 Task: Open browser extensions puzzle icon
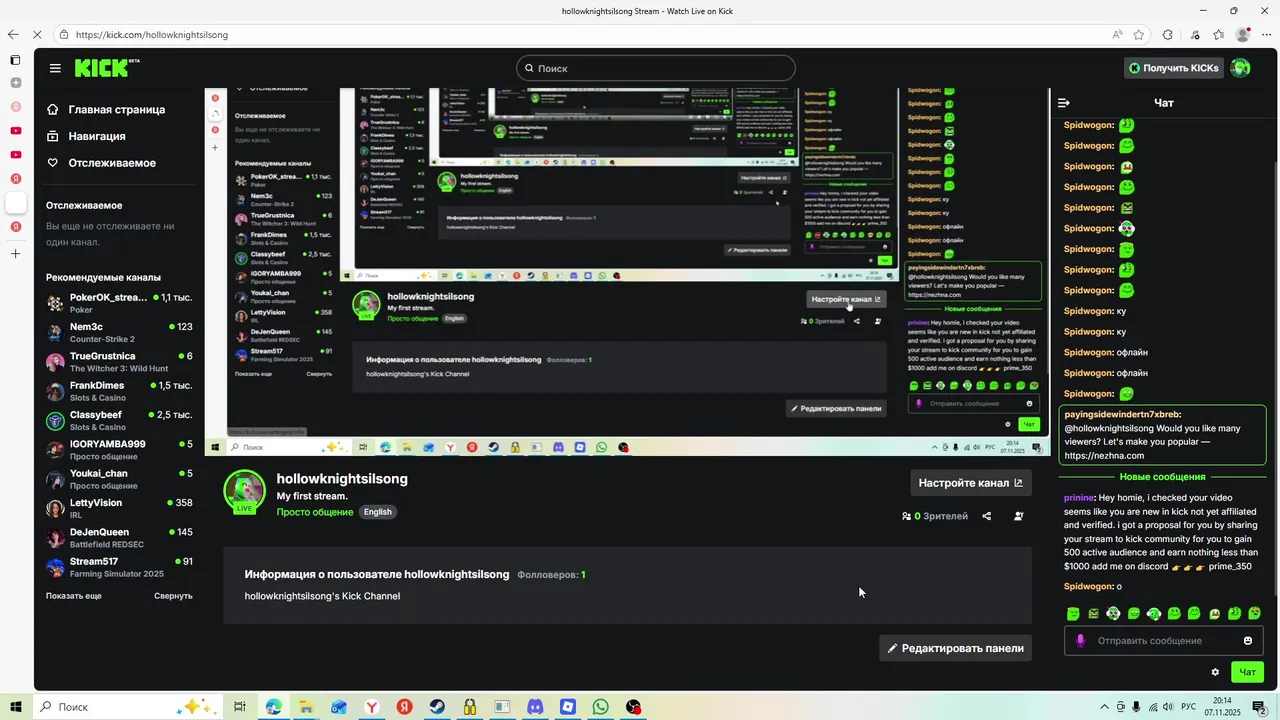1167,35
